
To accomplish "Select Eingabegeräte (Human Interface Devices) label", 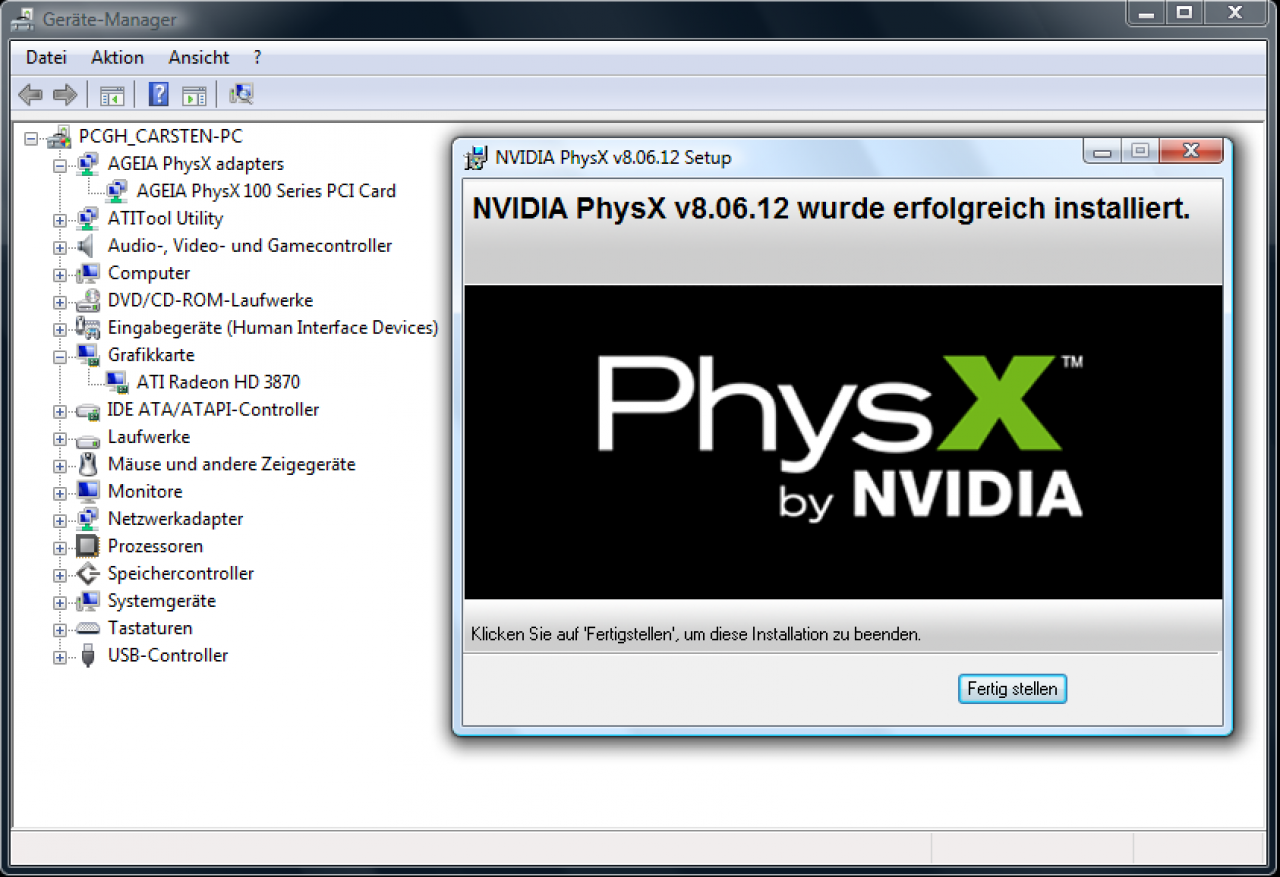I will 273,327.
